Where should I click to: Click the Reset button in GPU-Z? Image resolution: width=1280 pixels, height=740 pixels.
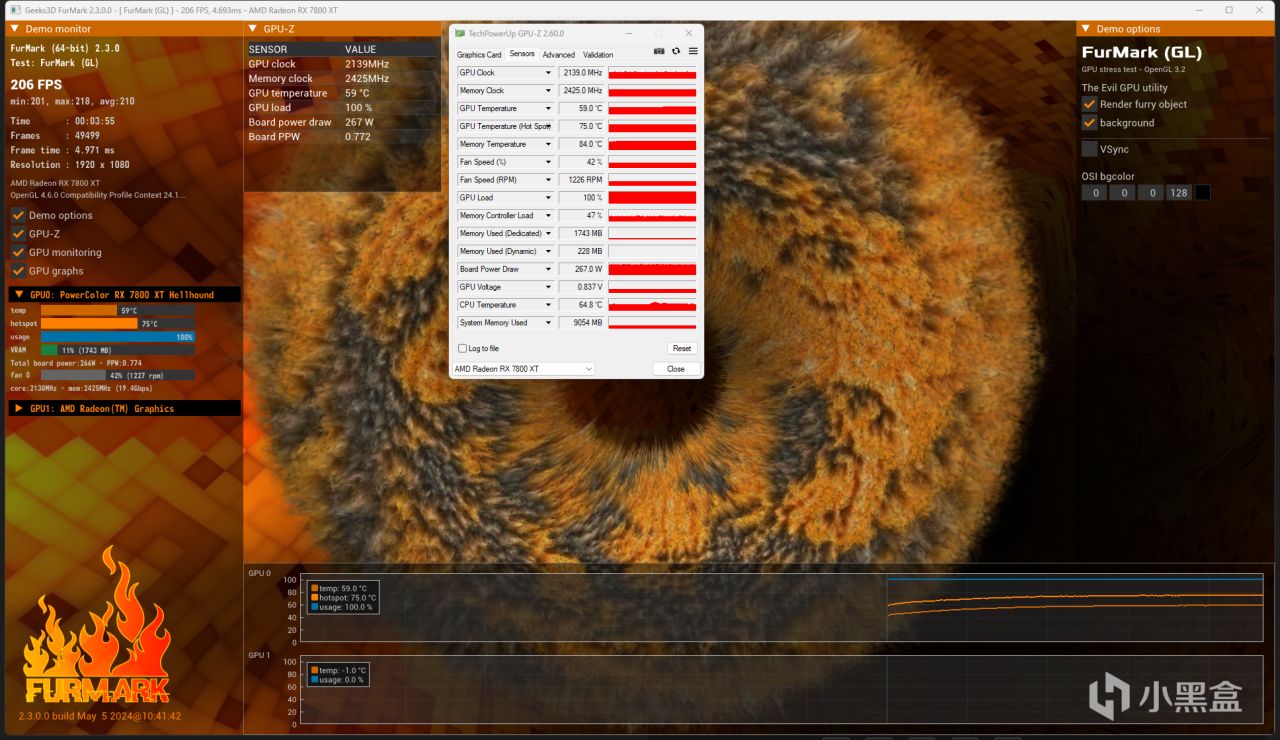(x=681, y=348)
